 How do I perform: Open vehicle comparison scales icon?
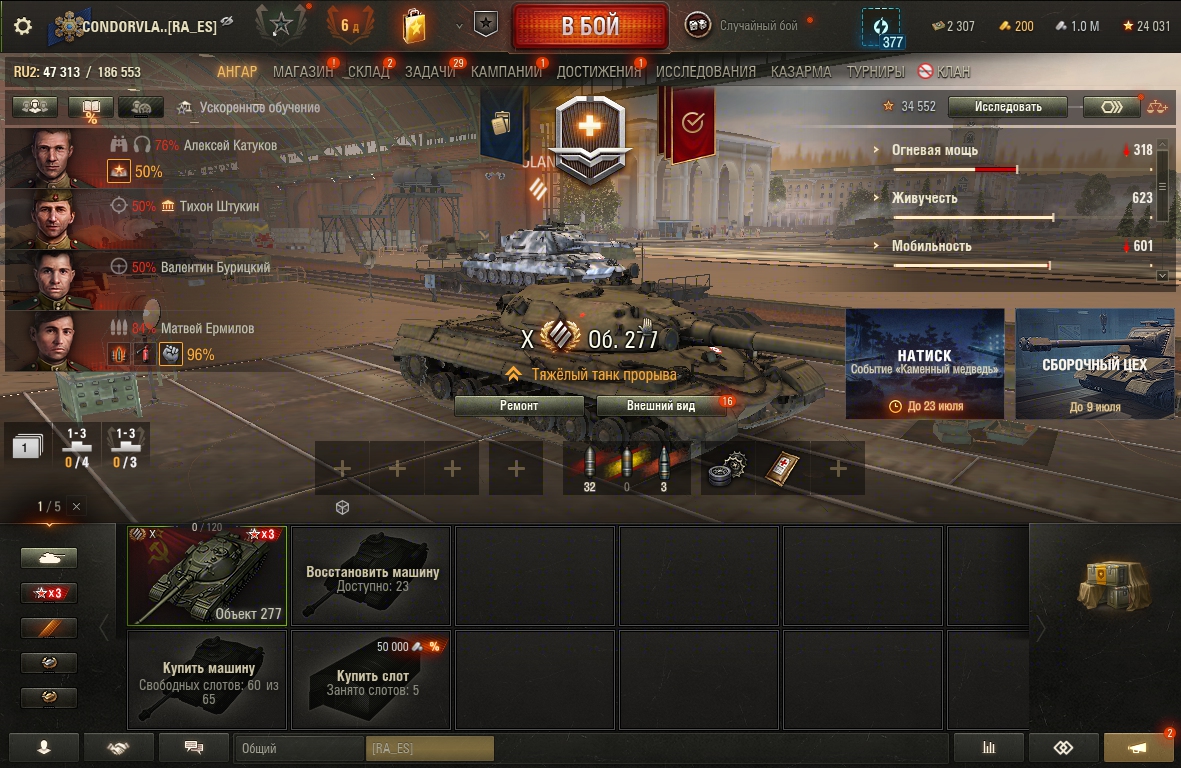[1157, 107]
